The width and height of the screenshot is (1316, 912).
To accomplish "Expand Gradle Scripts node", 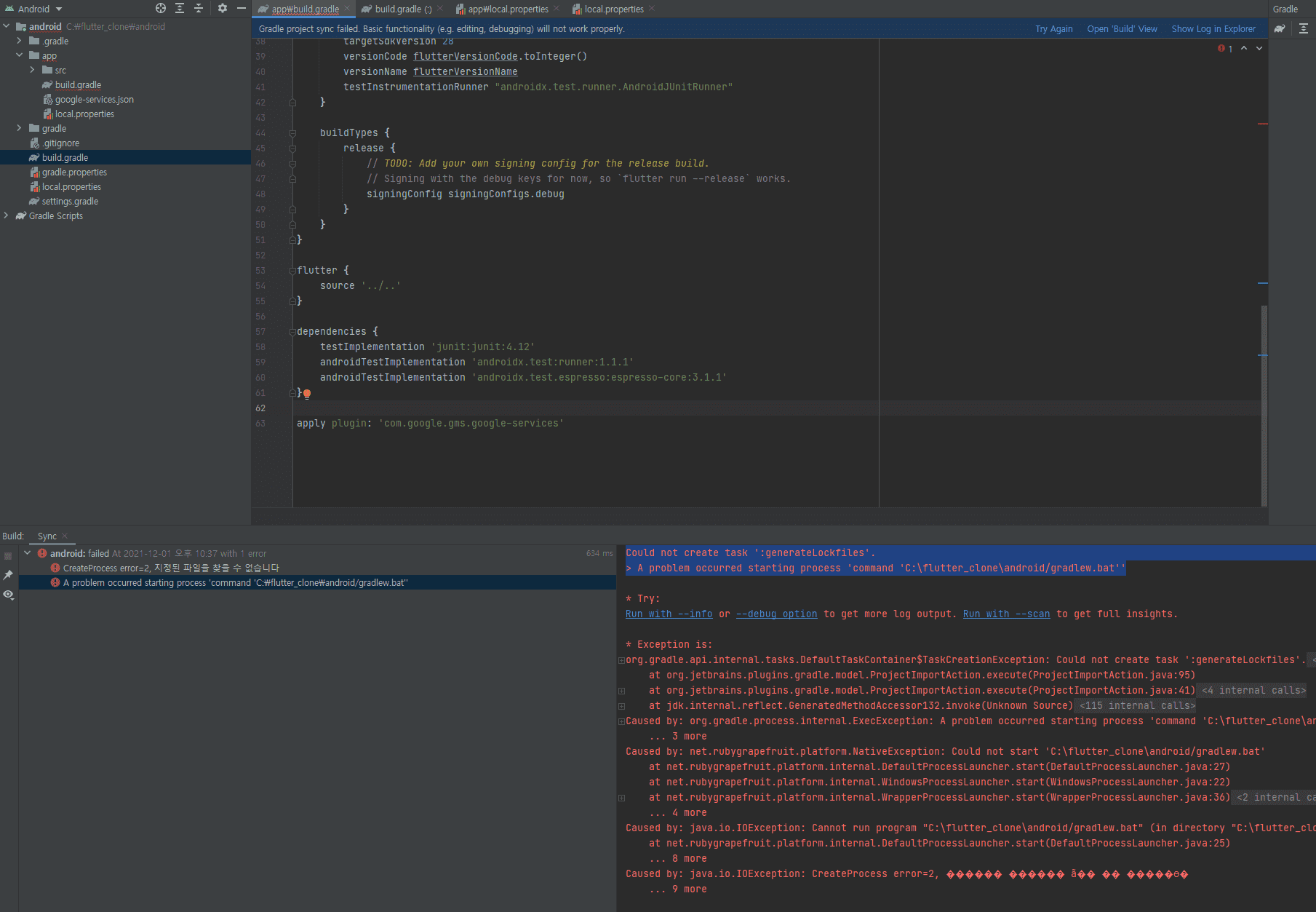I will pyautogui.click(x=7, y=216).
